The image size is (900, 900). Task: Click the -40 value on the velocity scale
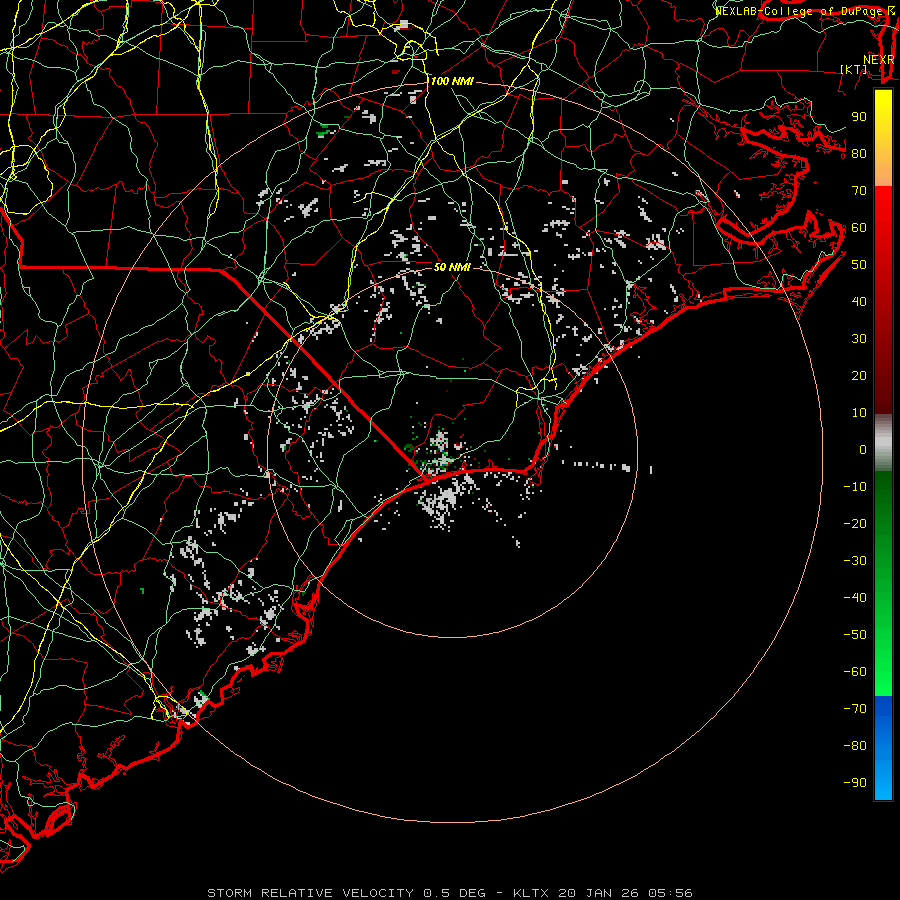pos(855,598)
